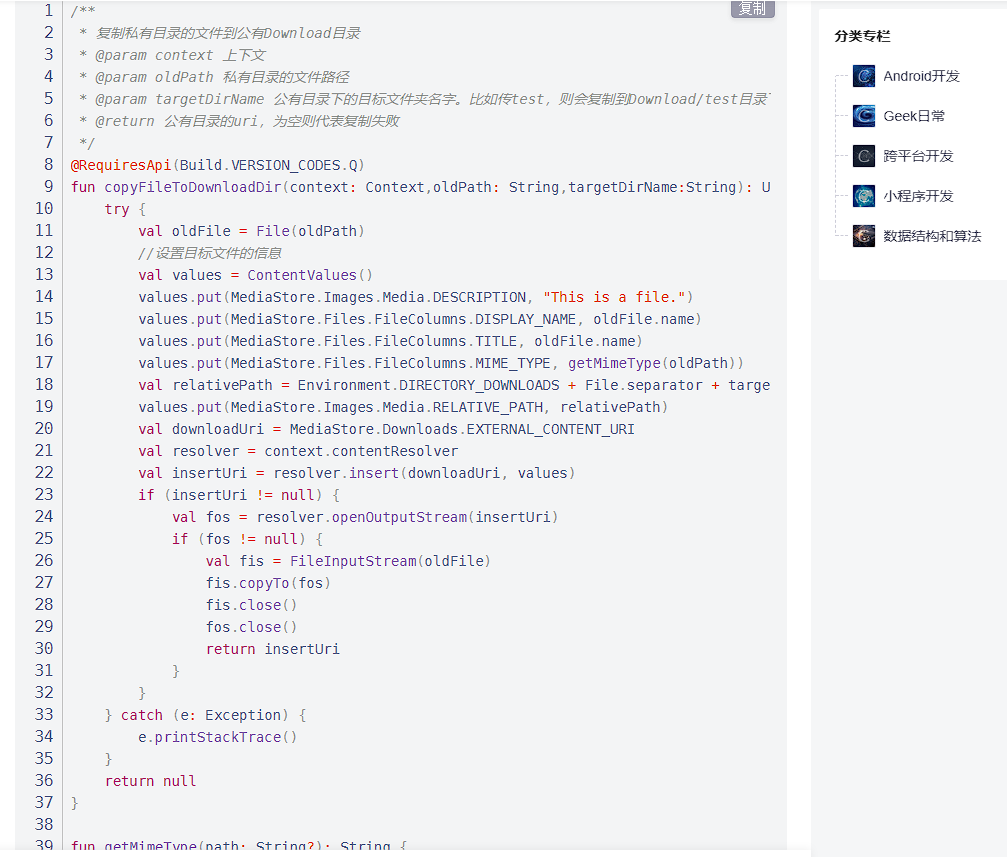
Task: Click context.contentResolver on line 21
Action: pyautogui.click(x=361, y=451)
